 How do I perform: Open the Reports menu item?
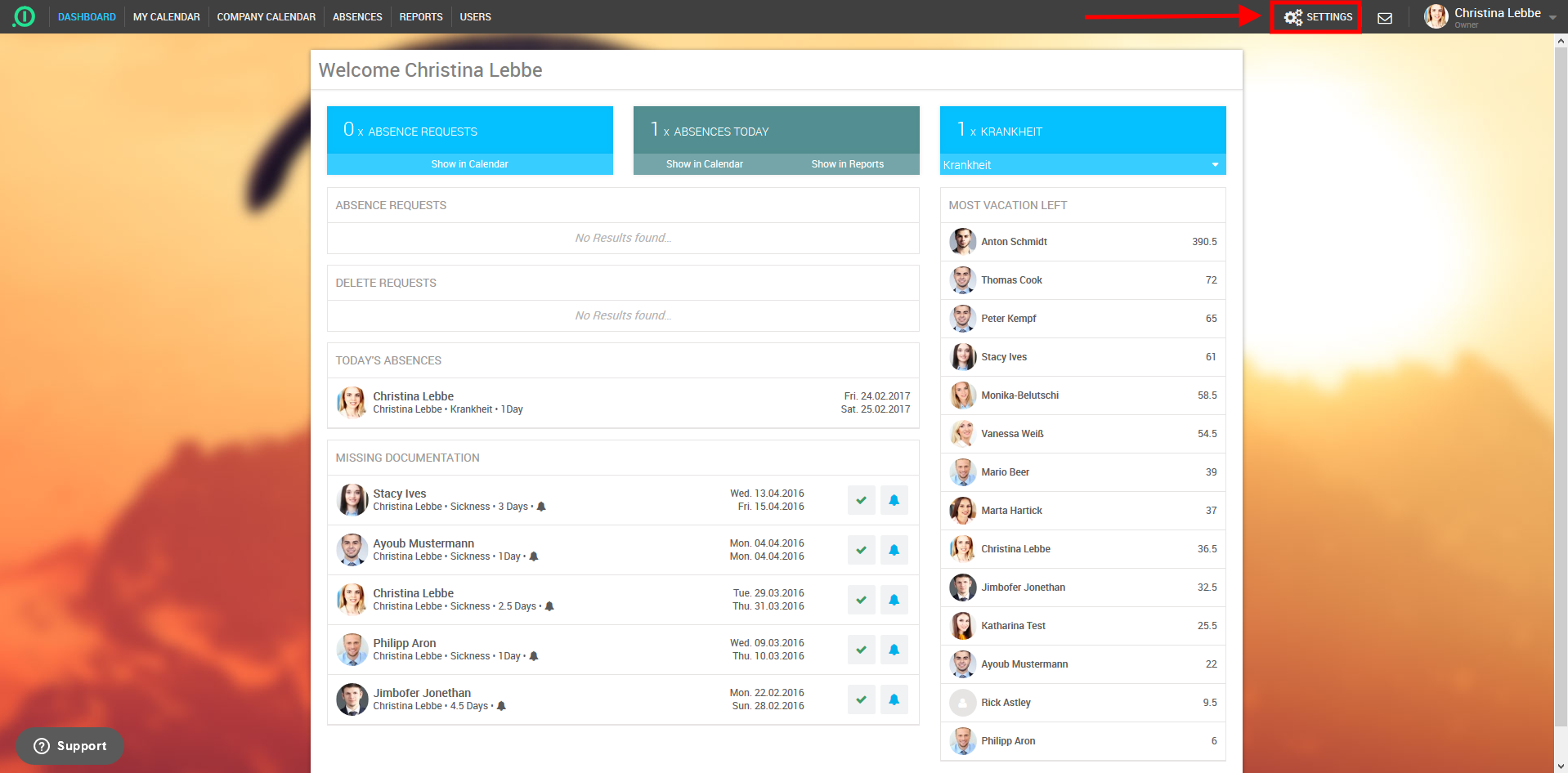tap(420, 17)
